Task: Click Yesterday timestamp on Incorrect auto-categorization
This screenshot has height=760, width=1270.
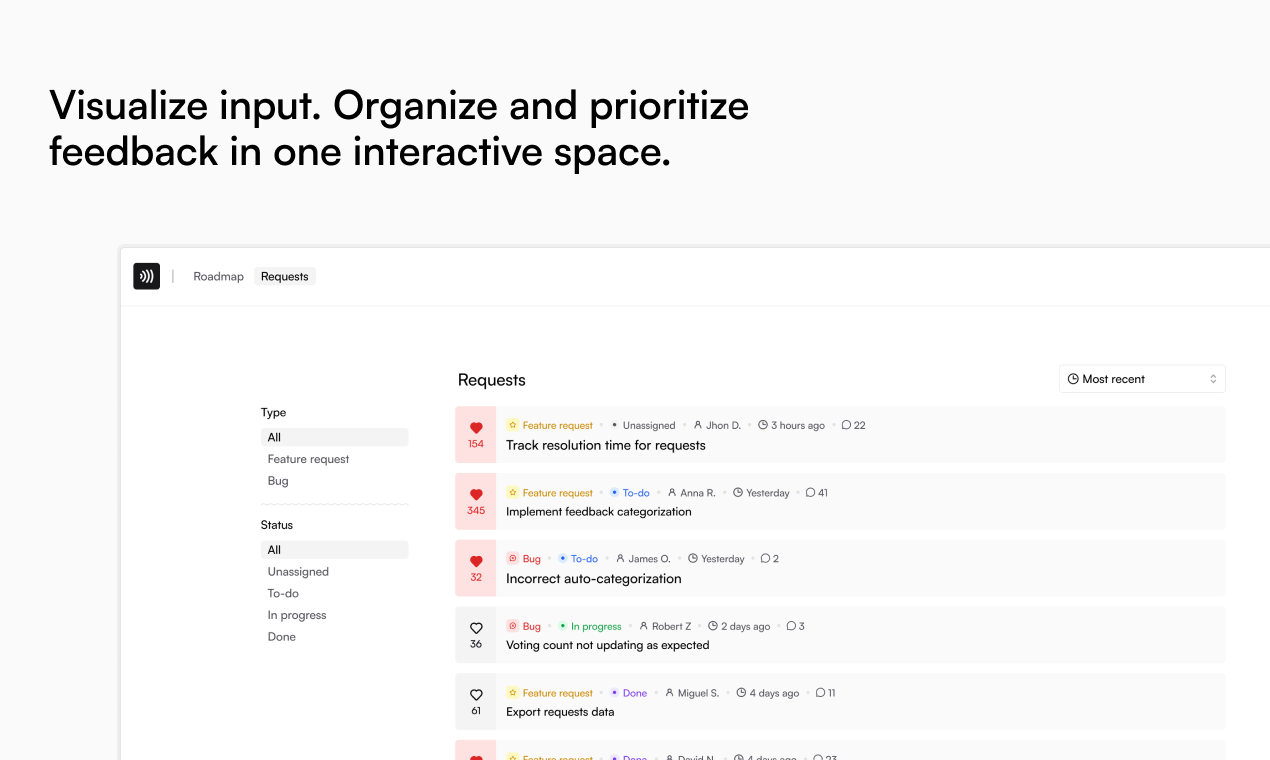Action: 716,559
